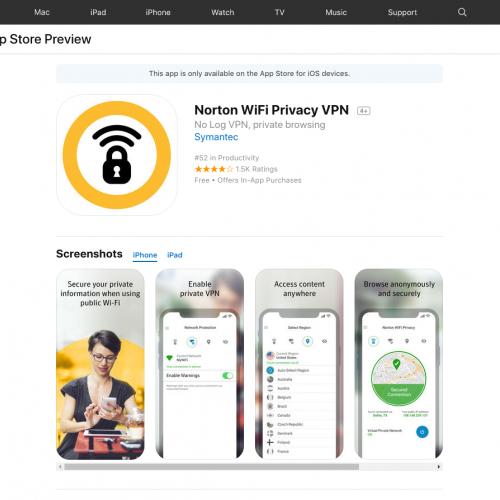The image size is (500, 500).
Task: Click the green location pin on the map
Action: pyautogui.click(x=396, y=364)
